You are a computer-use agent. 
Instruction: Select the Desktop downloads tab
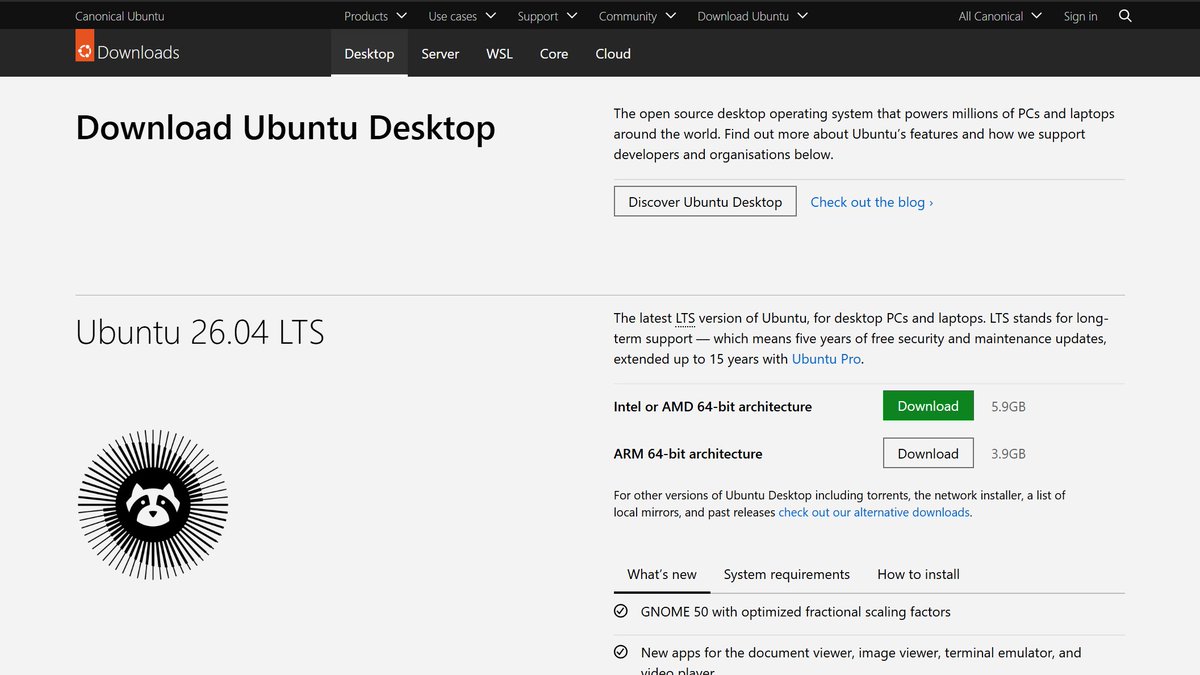tap(369, 54)
